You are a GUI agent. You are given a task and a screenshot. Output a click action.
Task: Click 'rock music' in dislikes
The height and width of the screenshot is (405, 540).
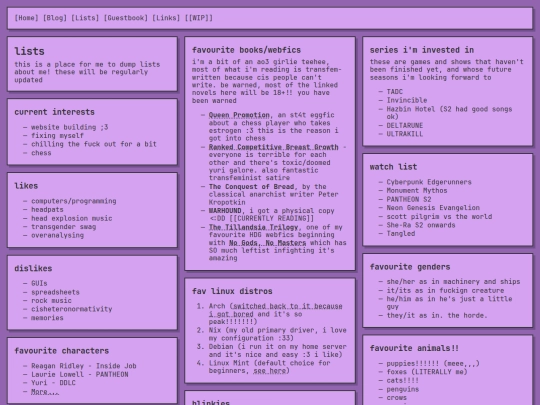(x=51, y=301)
